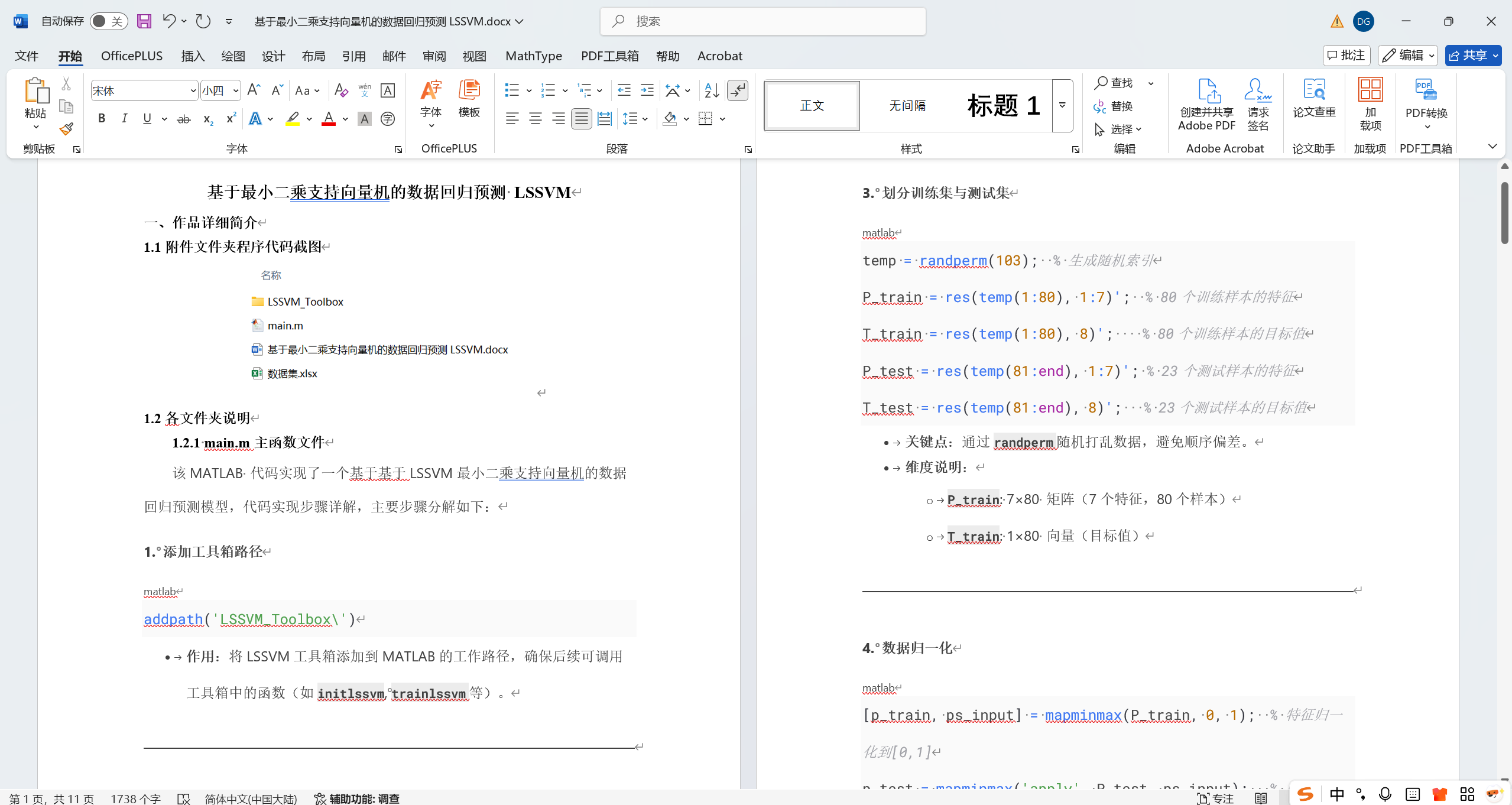Image resolution: width=1512 pixels, height=805 pixels.
Task: Switch to the 布局 tab
Action: click(x=313, y=56)
